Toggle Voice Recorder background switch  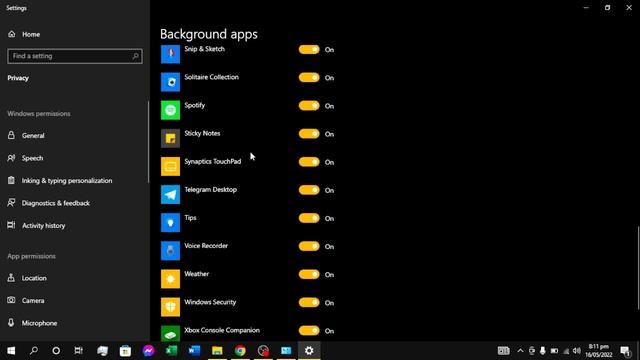pos(309,247)
